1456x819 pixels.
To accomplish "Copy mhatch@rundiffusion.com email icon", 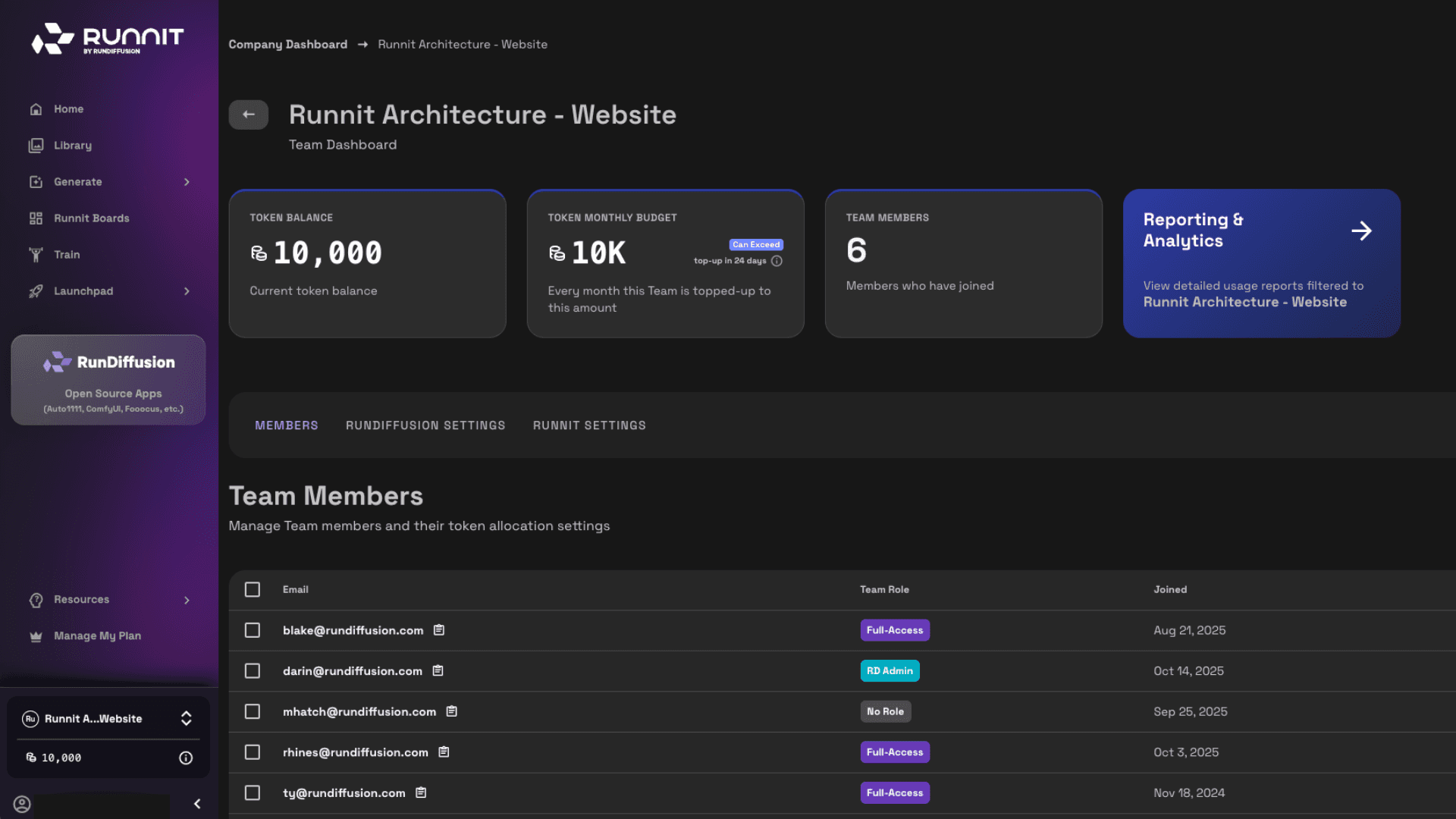I will (451, 711).
